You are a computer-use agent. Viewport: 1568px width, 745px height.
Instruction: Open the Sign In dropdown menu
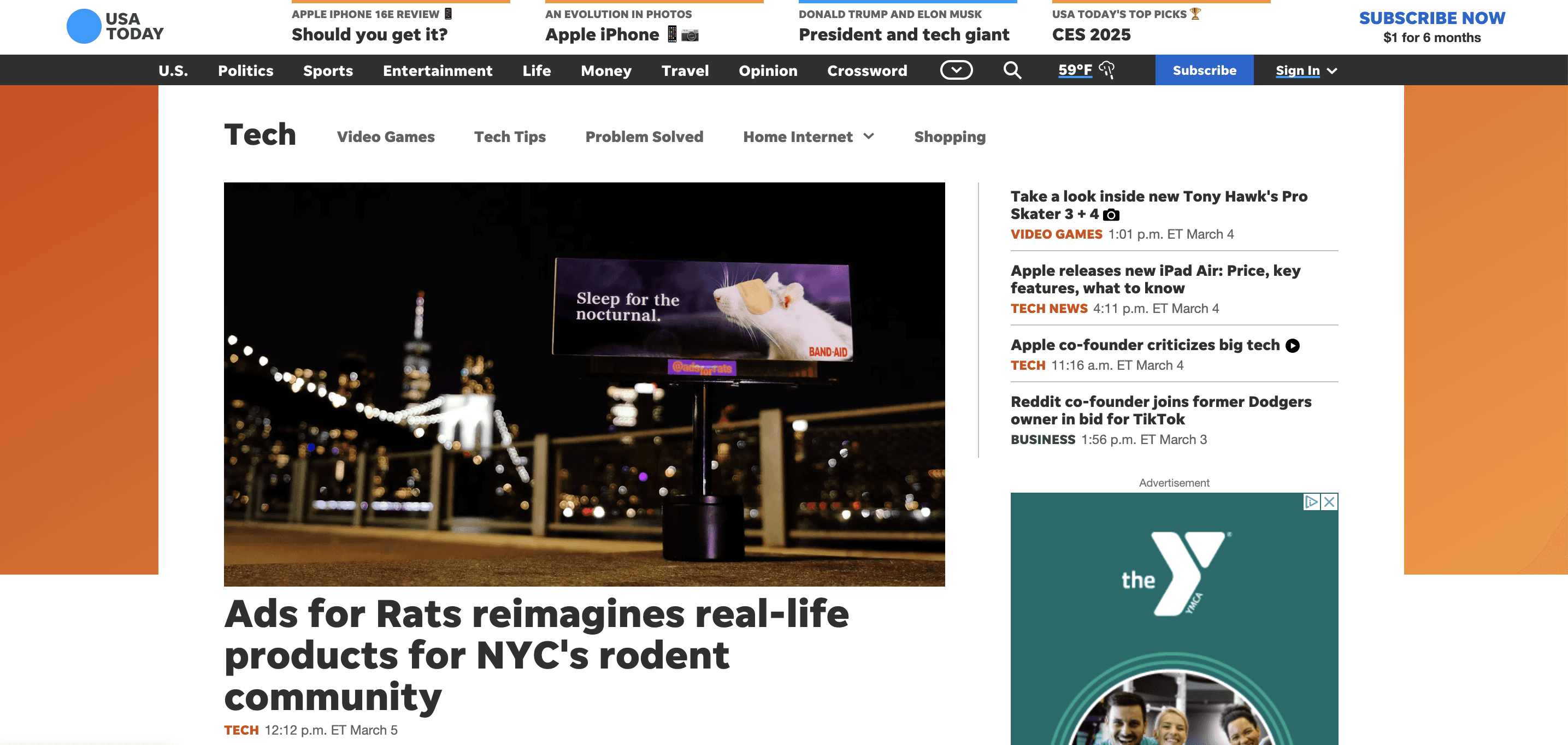[x=1306, y=70]
